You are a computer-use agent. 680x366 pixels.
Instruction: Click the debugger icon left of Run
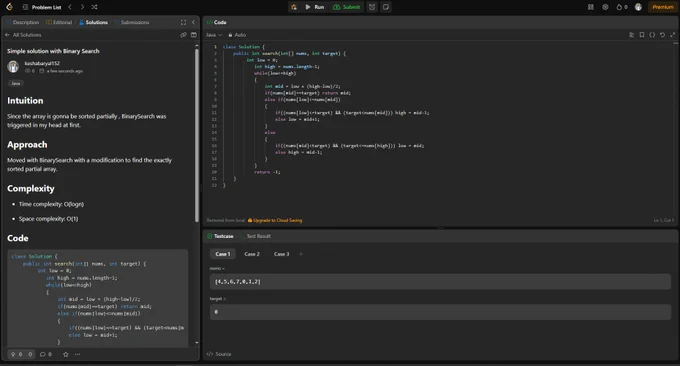(x=294, y=7)
